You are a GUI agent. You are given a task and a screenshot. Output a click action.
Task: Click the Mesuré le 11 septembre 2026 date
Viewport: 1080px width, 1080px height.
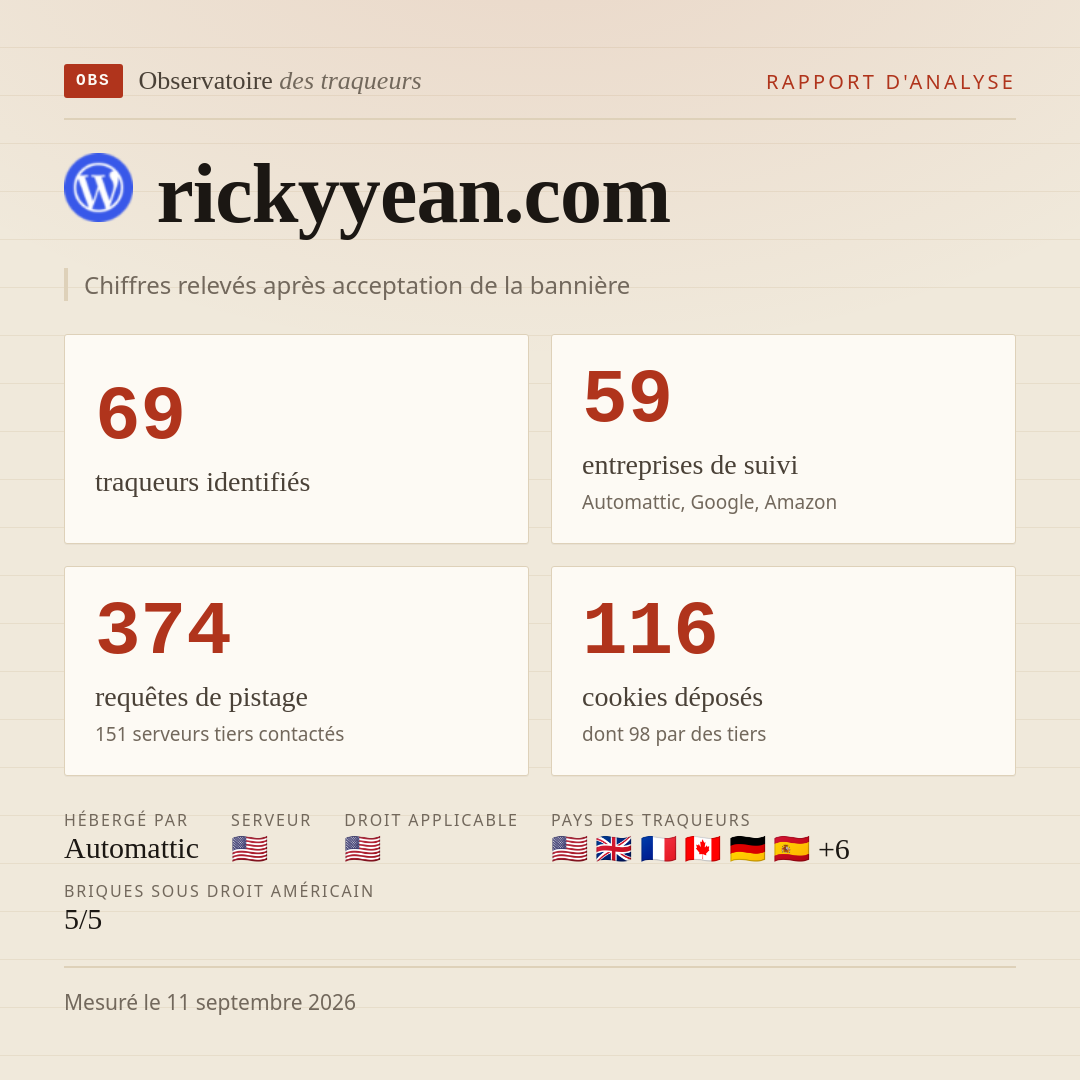point(210,1002)
